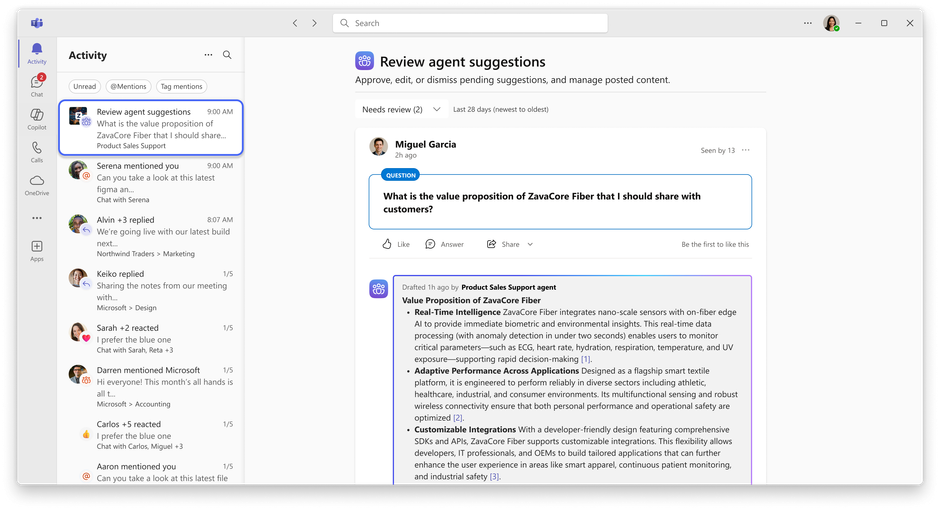Image resolution: width=940 pixels, height=510 pixels.
Task: Click Serena's avatar in activity list
Action: point(78,170)
